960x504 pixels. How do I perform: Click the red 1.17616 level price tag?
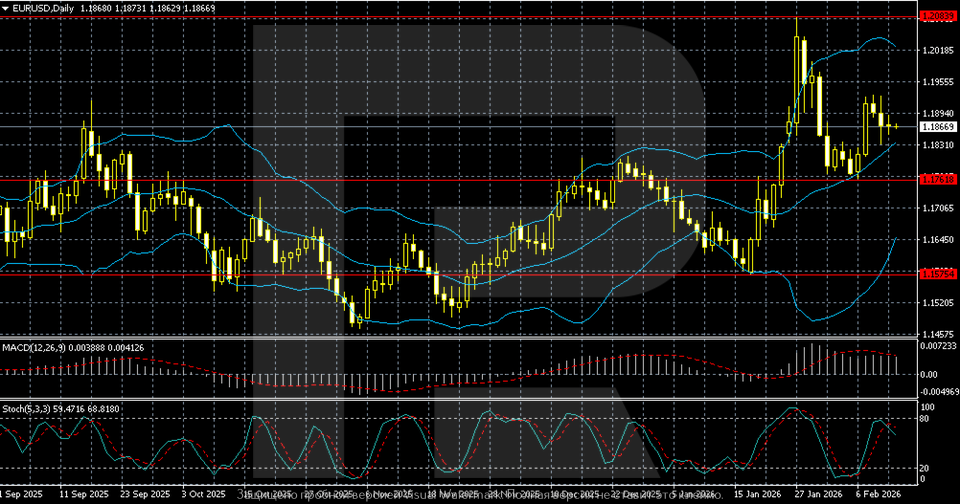[x=937, y=180]
